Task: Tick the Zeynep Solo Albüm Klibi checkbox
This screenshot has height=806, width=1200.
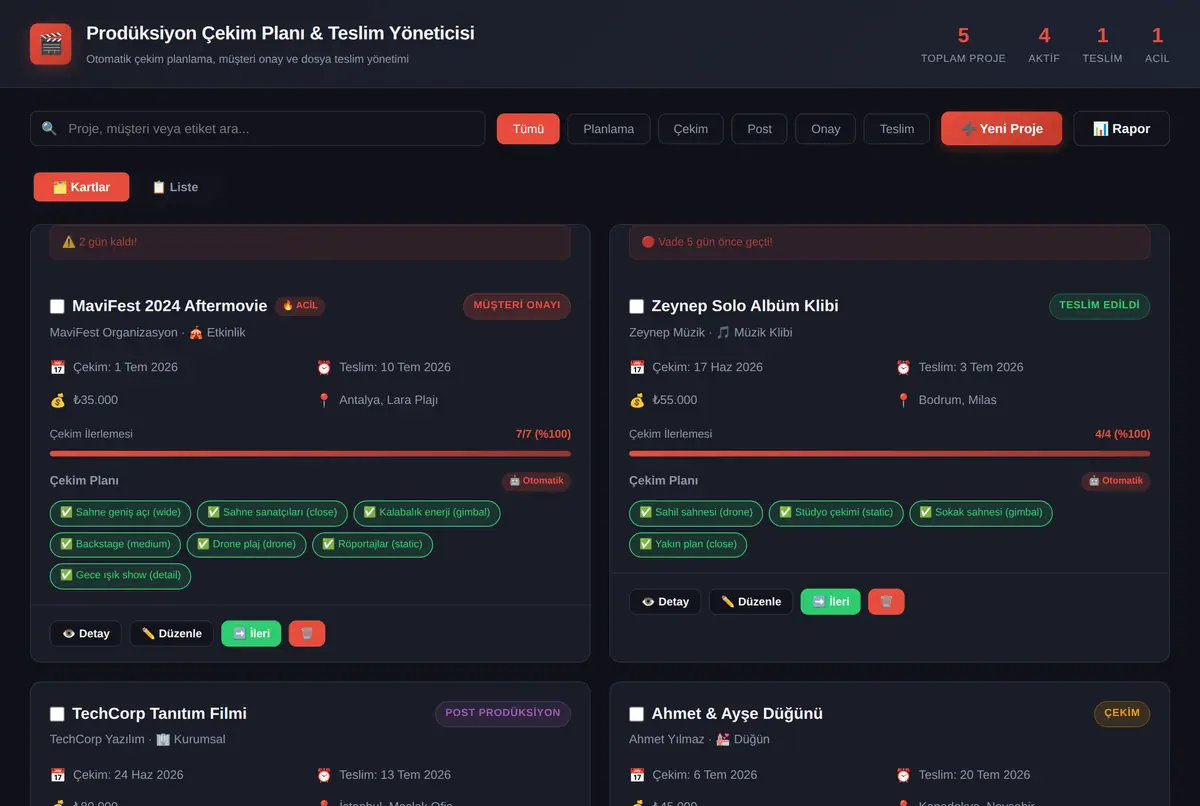Action: [637, 306]
